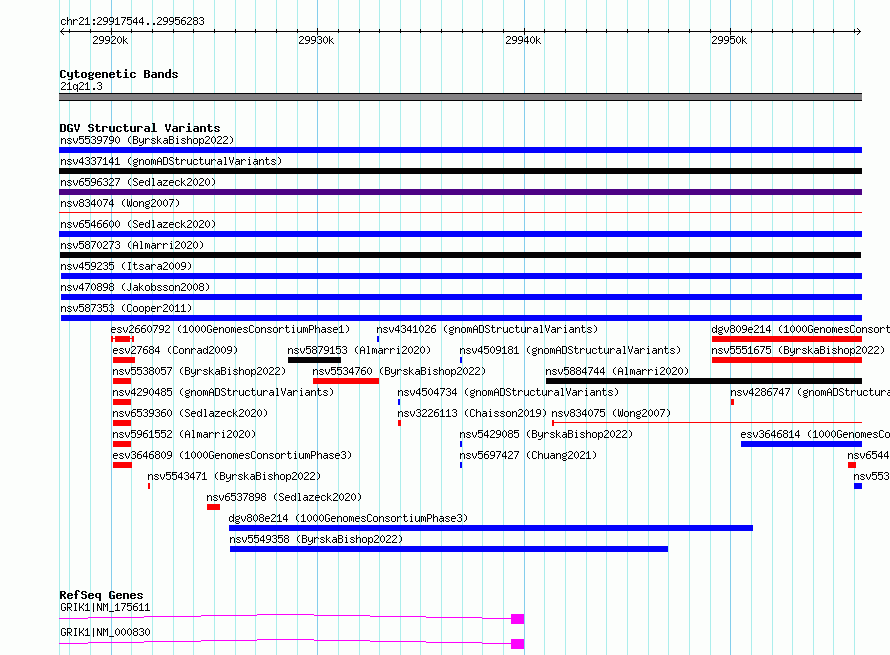890x655 pixels.
Task: Open nsv459235 Itsara2009 variant
Action: [x=126, y=266]
